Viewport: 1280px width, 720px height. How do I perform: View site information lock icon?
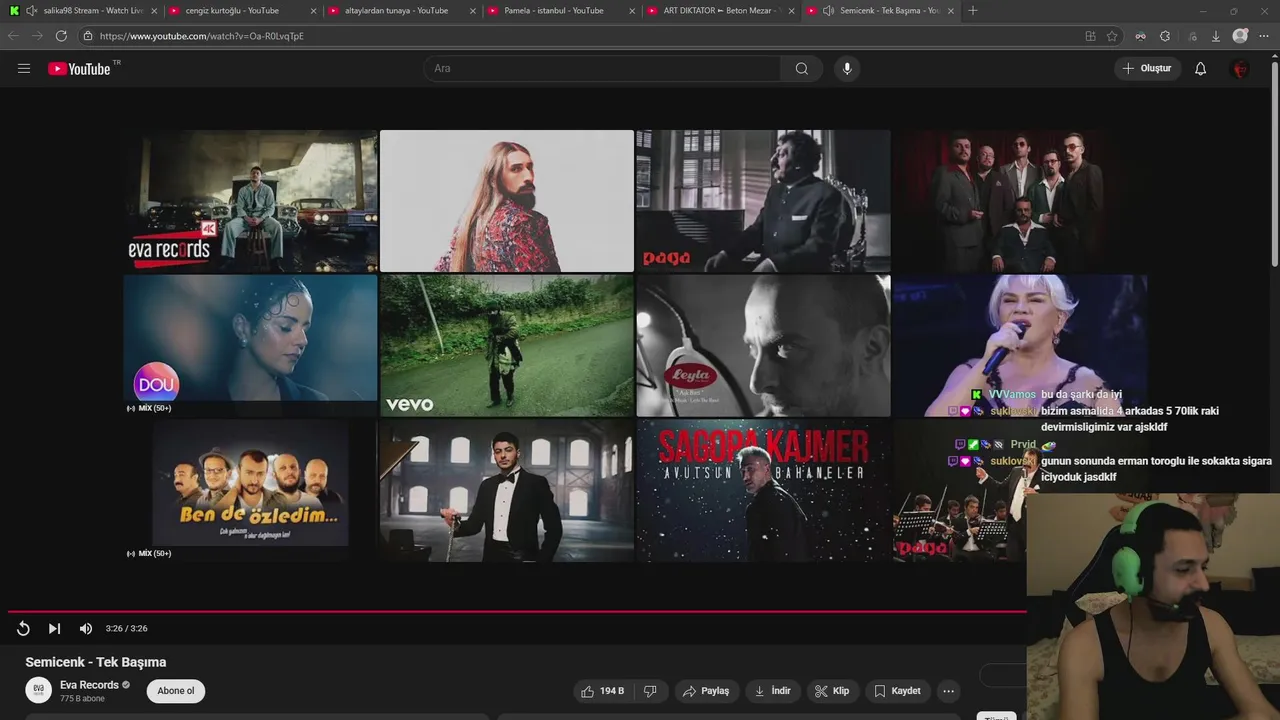[88, 36]
